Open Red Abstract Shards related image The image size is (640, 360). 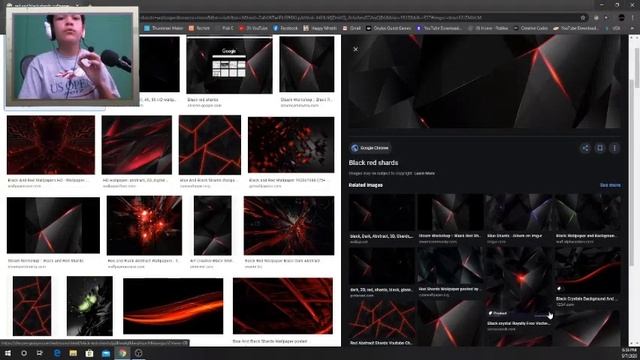(x=382, y=320)
